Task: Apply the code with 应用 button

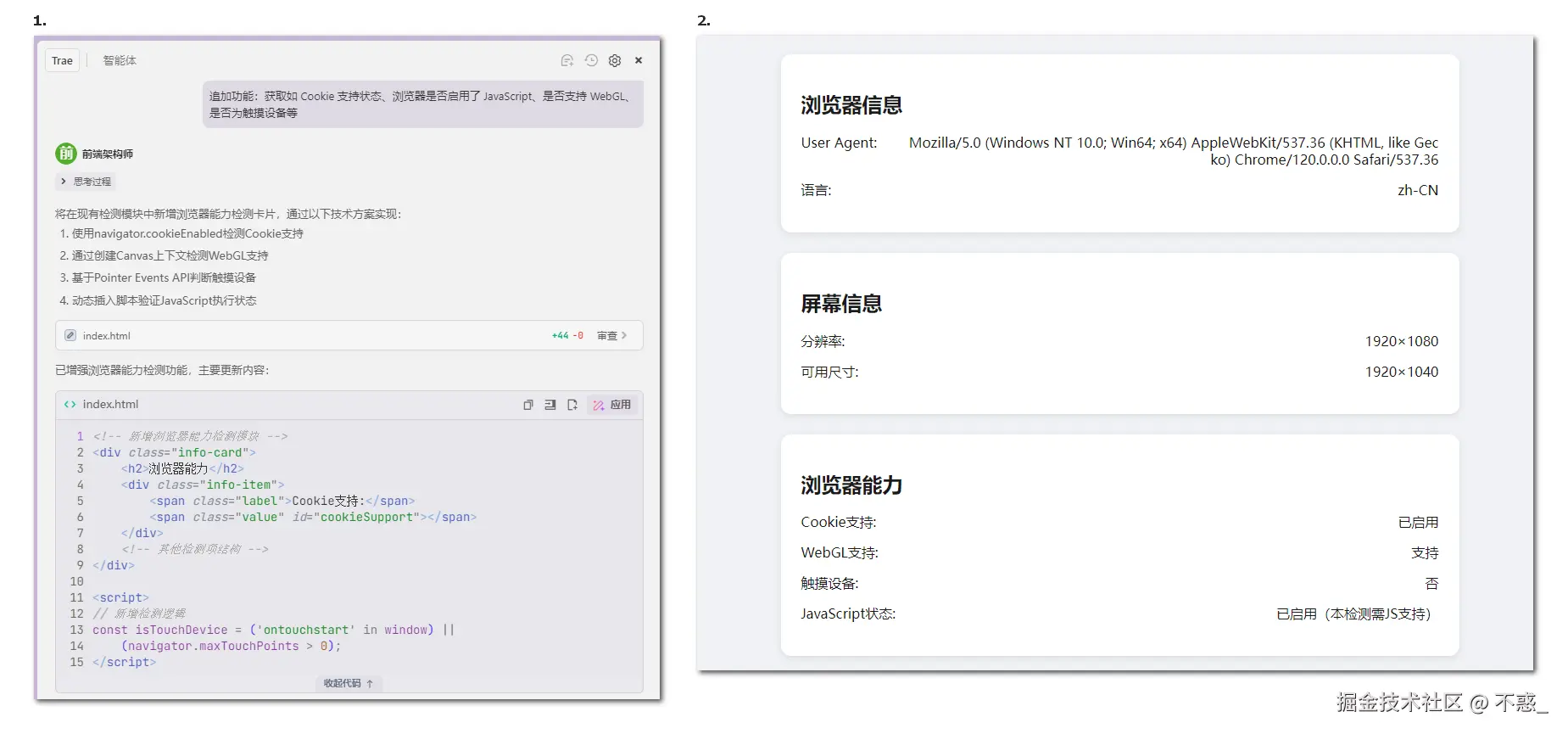Action: pos(611,405)
